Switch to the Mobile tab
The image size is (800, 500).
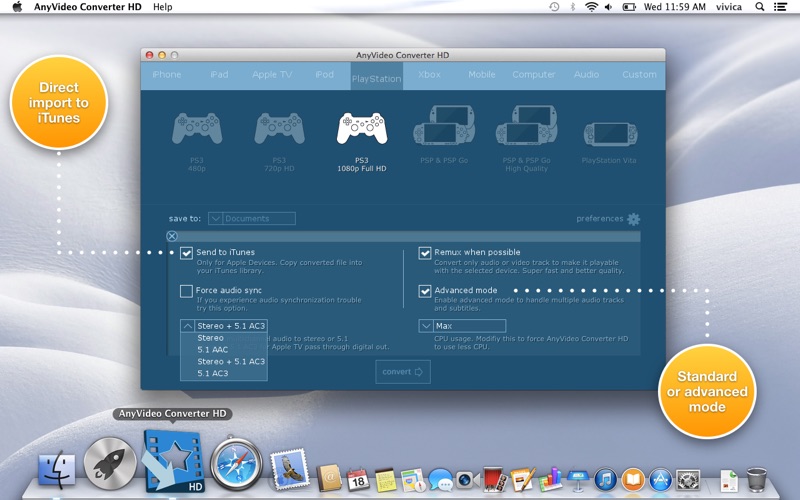482,74
